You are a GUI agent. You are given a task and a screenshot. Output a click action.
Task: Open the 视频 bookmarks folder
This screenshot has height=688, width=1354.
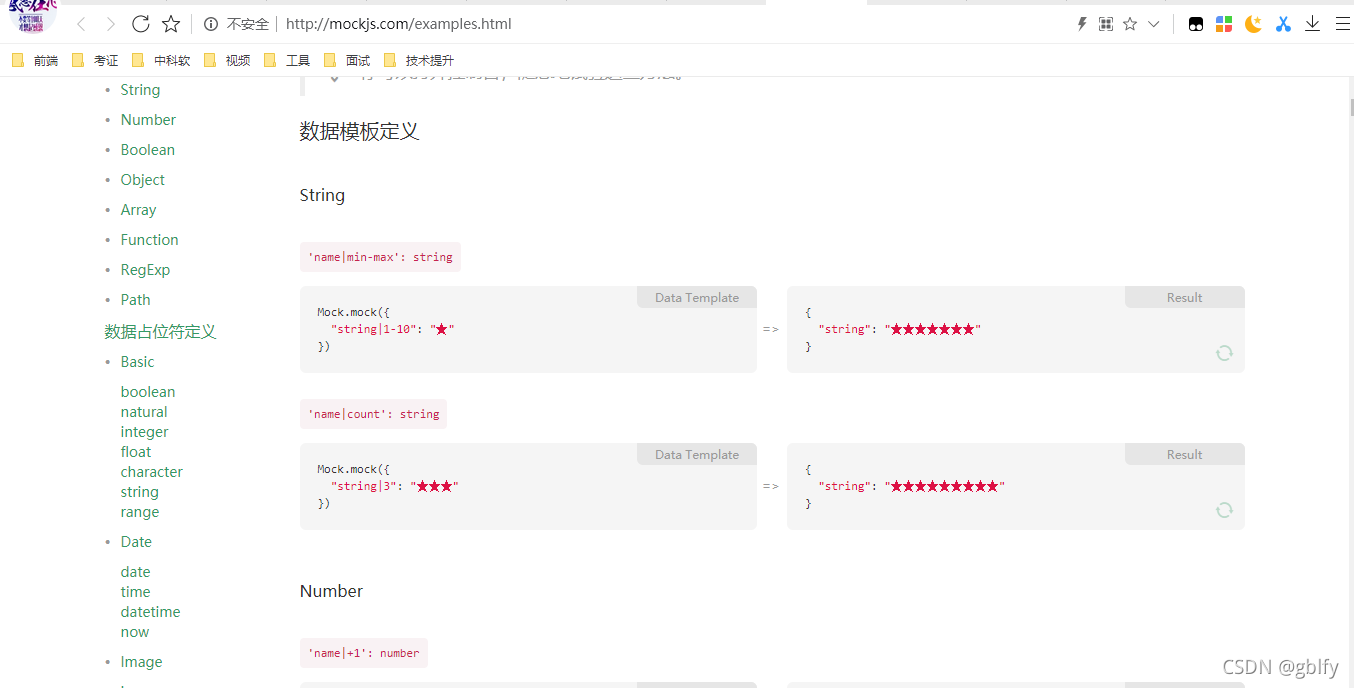point(227,60)
